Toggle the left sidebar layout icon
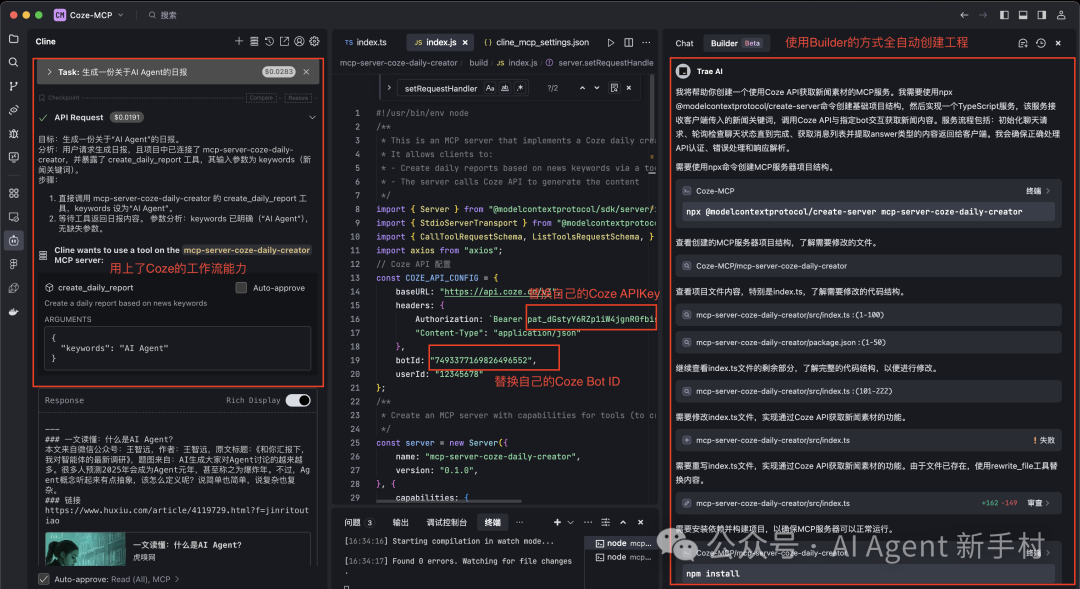Screen dimensions: 1080x589 (x=1004, y=14)
